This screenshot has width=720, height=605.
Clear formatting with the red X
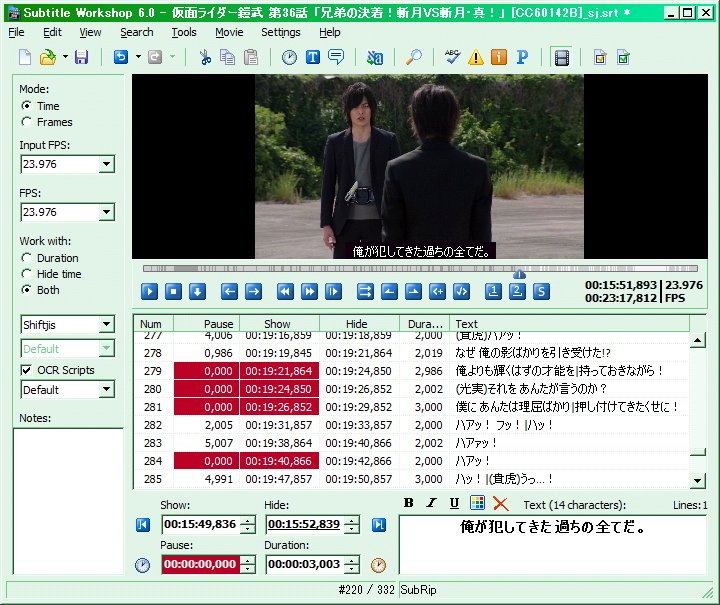pyautogui.click(x=501, y=503)
